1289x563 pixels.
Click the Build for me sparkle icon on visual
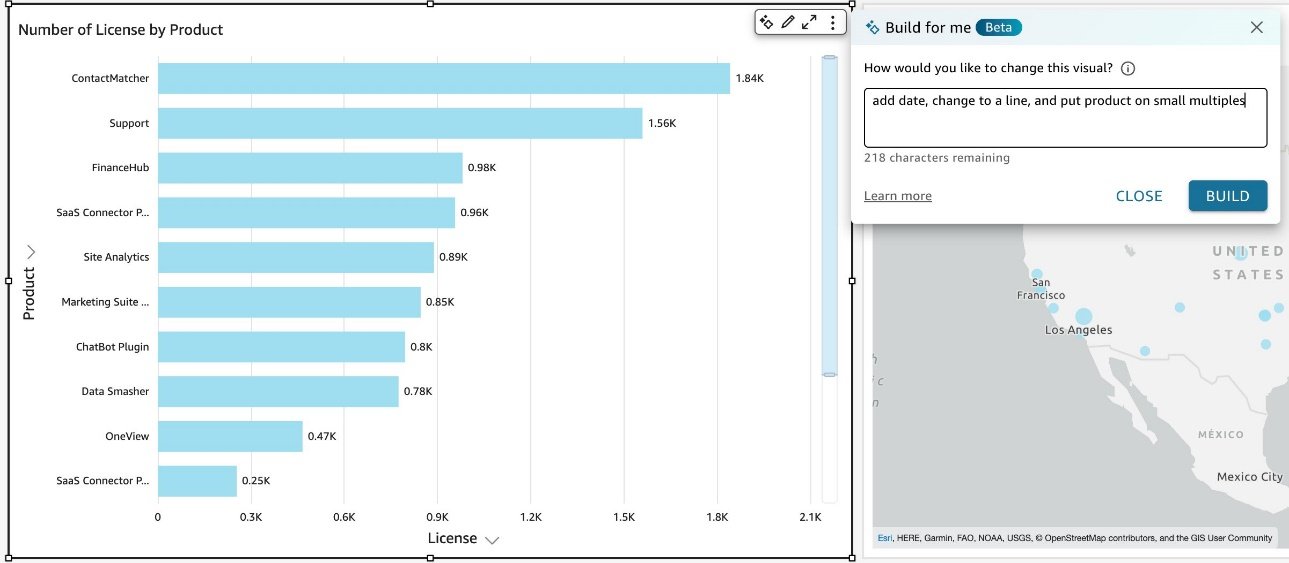766,22
